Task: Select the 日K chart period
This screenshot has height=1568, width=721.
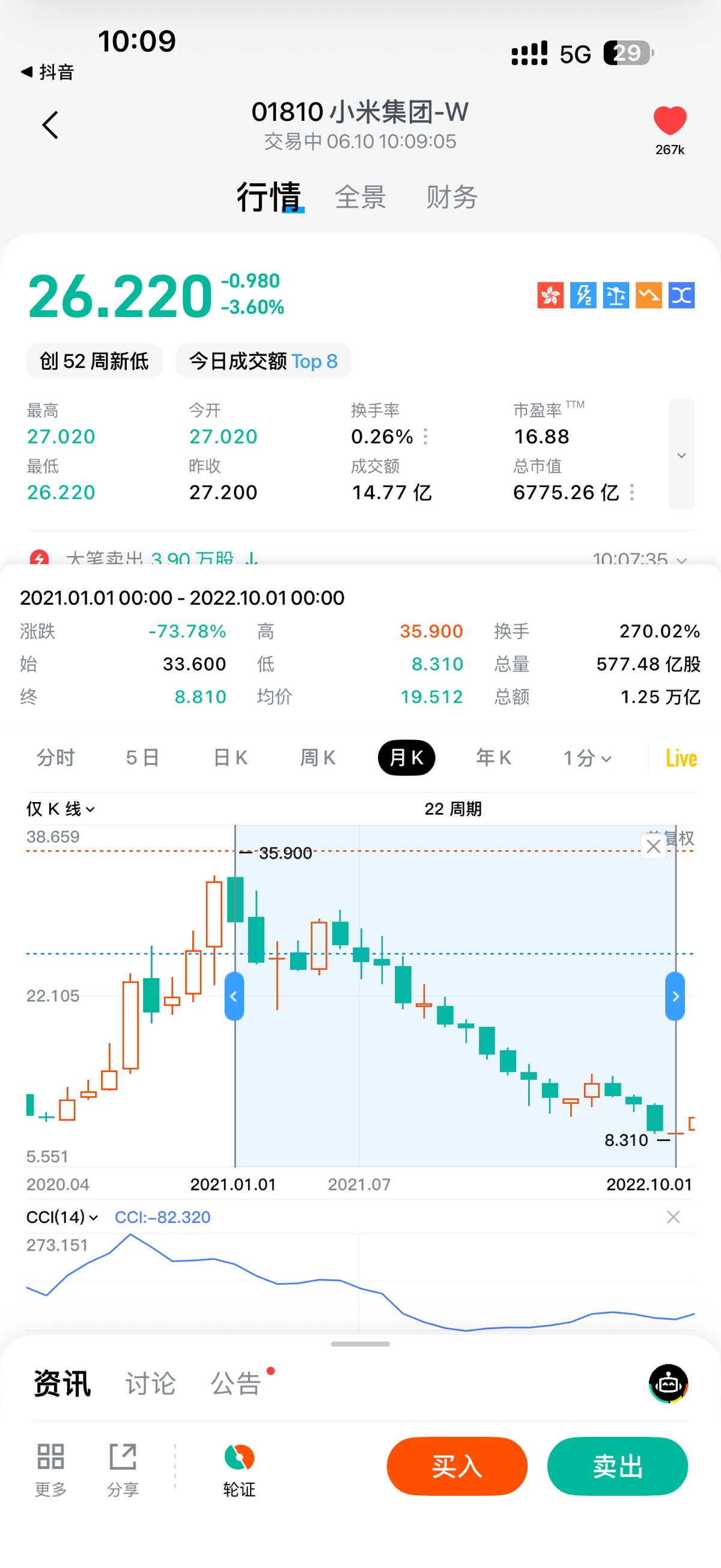Action: tap(230, 758)
